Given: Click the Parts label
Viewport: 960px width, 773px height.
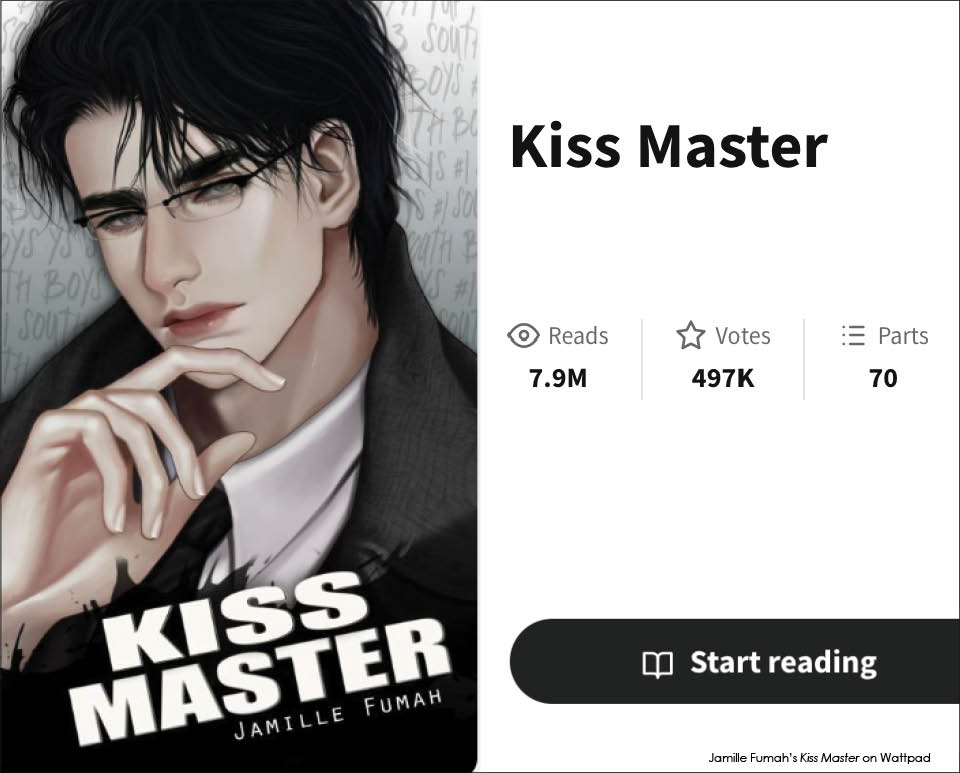Looking at the screenshot, I should click(903, 336).
